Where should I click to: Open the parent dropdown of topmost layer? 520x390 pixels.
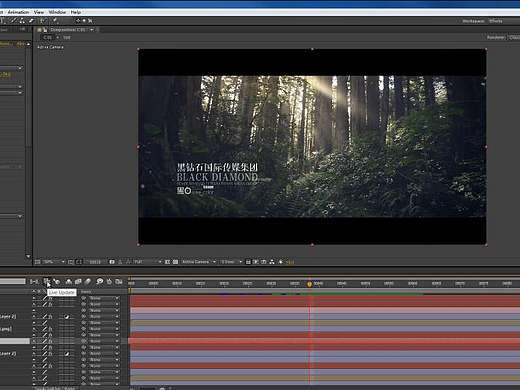104,298
